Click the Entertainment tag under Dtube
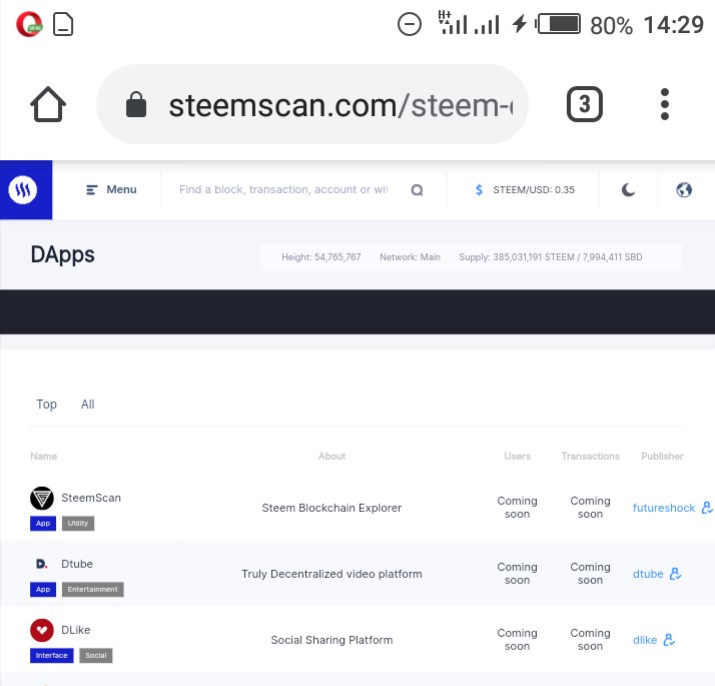 (x=93, y=590)
